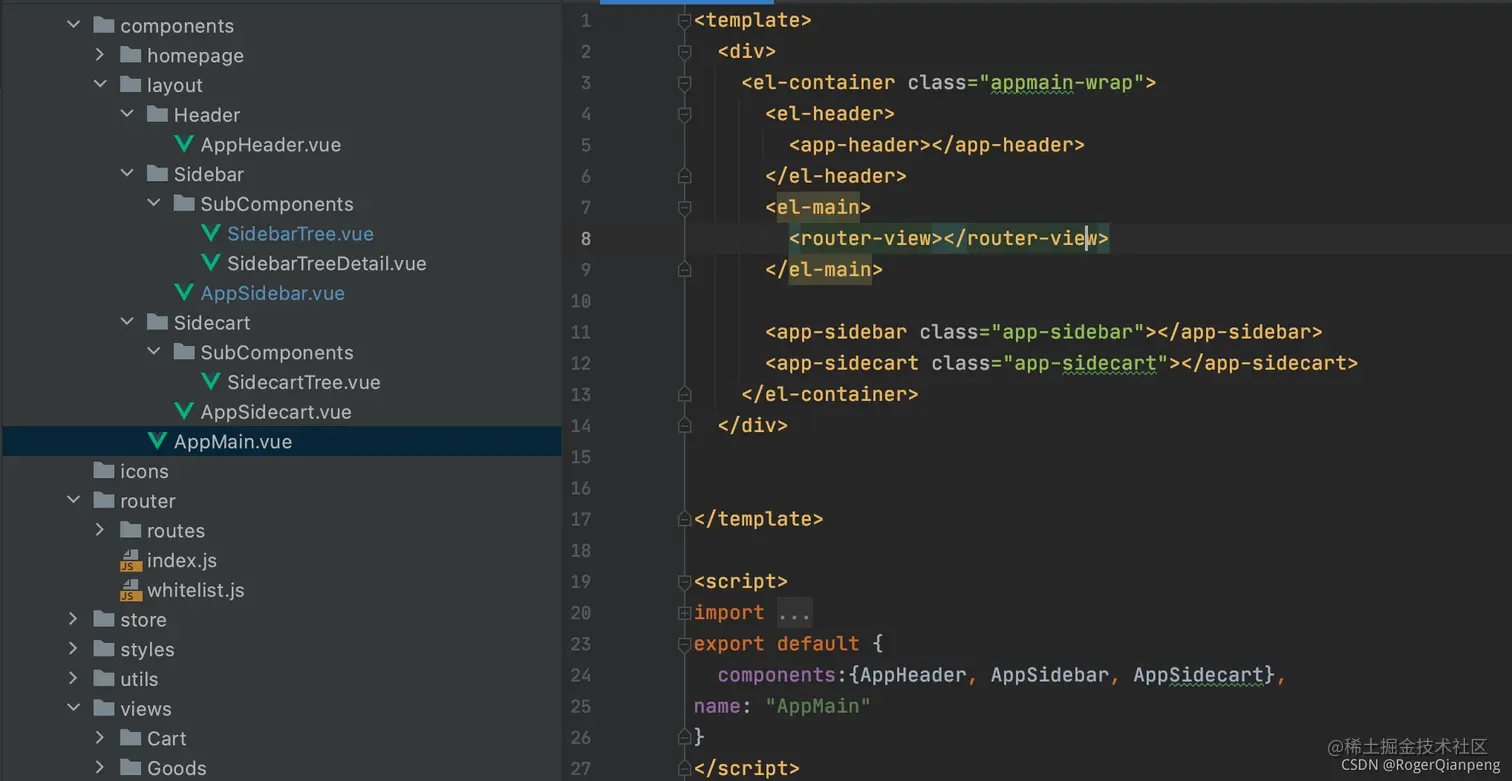Viewport: 1512px width, 781px height.
Task: Click the folder icon of Sidecart
Action: [x=157, y=322]
